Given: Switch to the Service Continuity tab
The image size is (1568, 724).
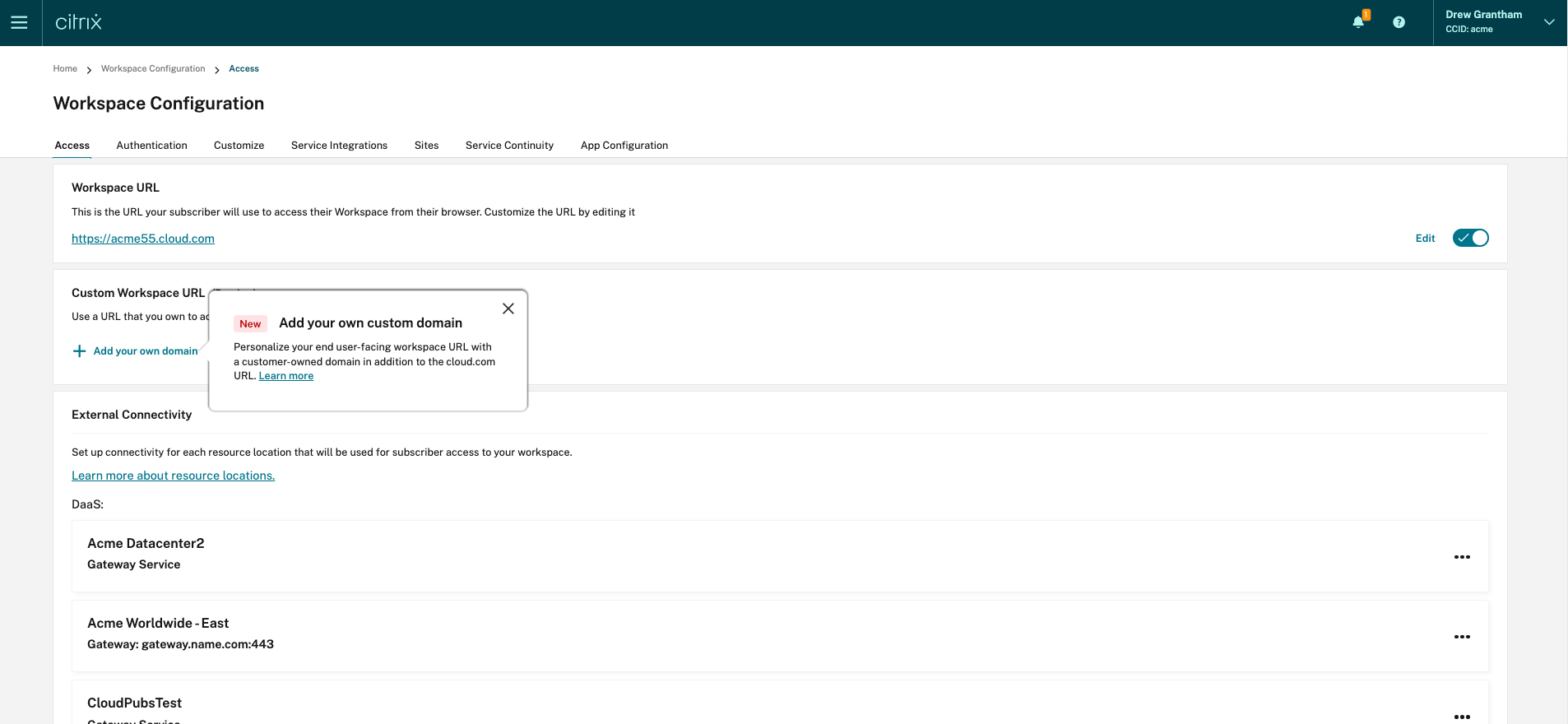Looking at the screenshot, I should 509,146.
